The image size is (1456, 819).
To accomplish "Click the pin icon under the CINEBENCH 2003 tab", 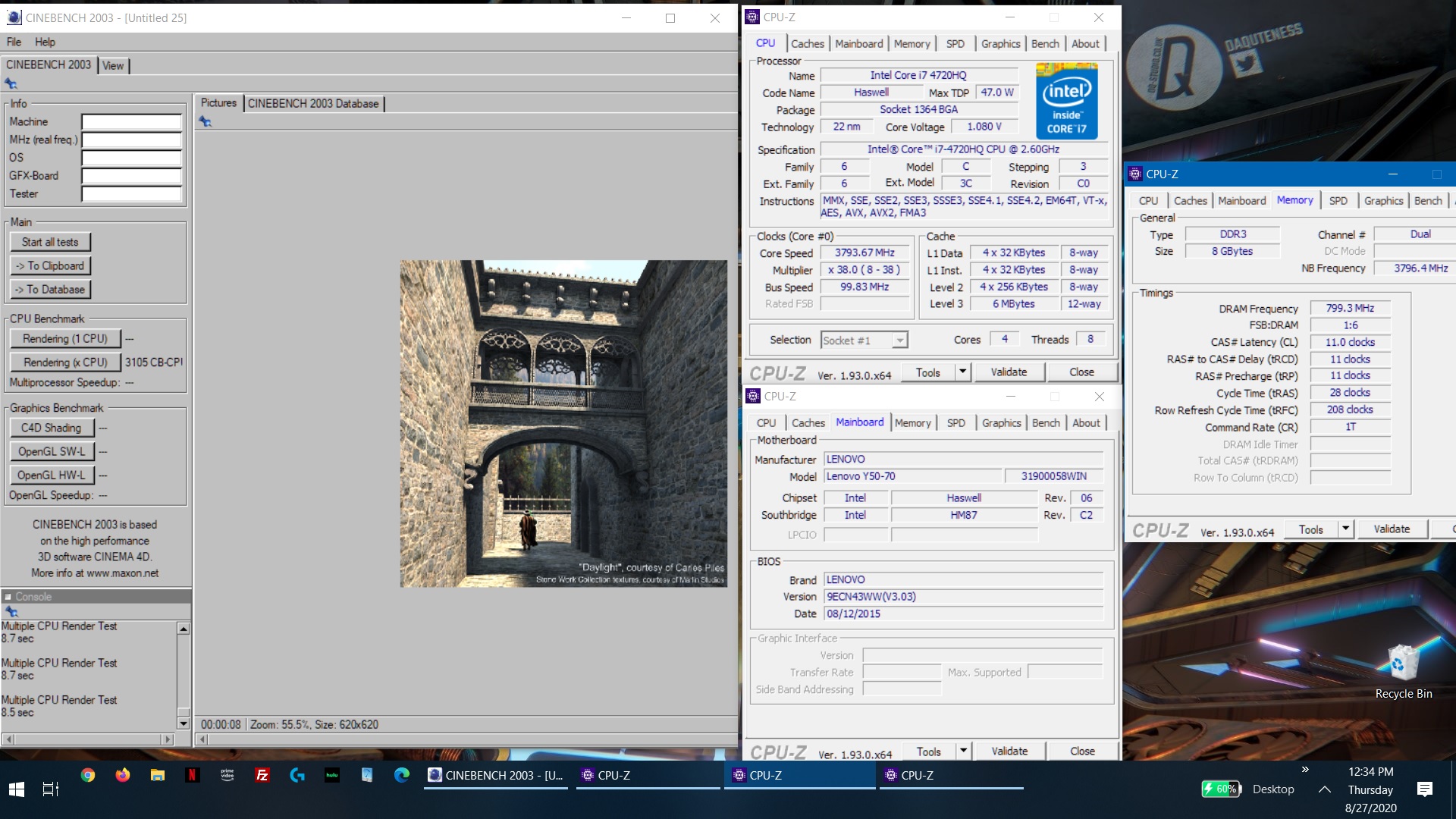I will [11, 83].
